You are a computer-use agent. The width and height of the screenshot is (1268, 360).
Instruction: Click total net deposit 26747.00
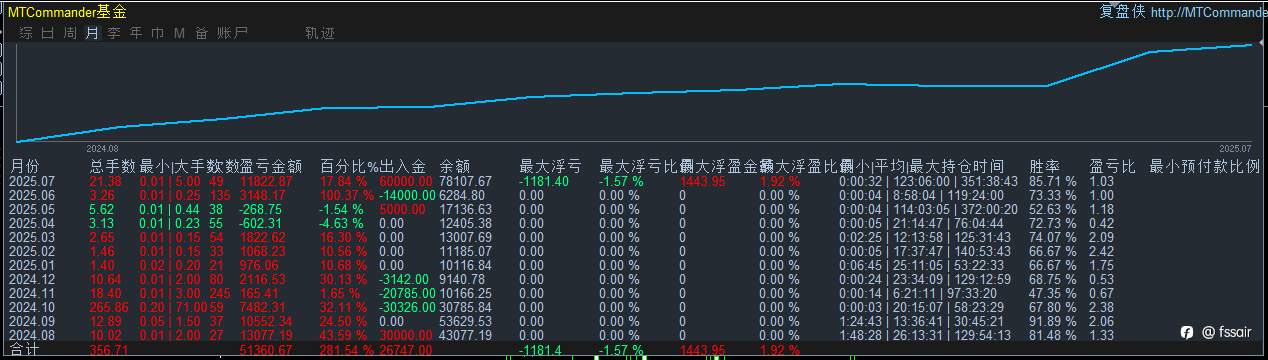(x=406, y=350)
